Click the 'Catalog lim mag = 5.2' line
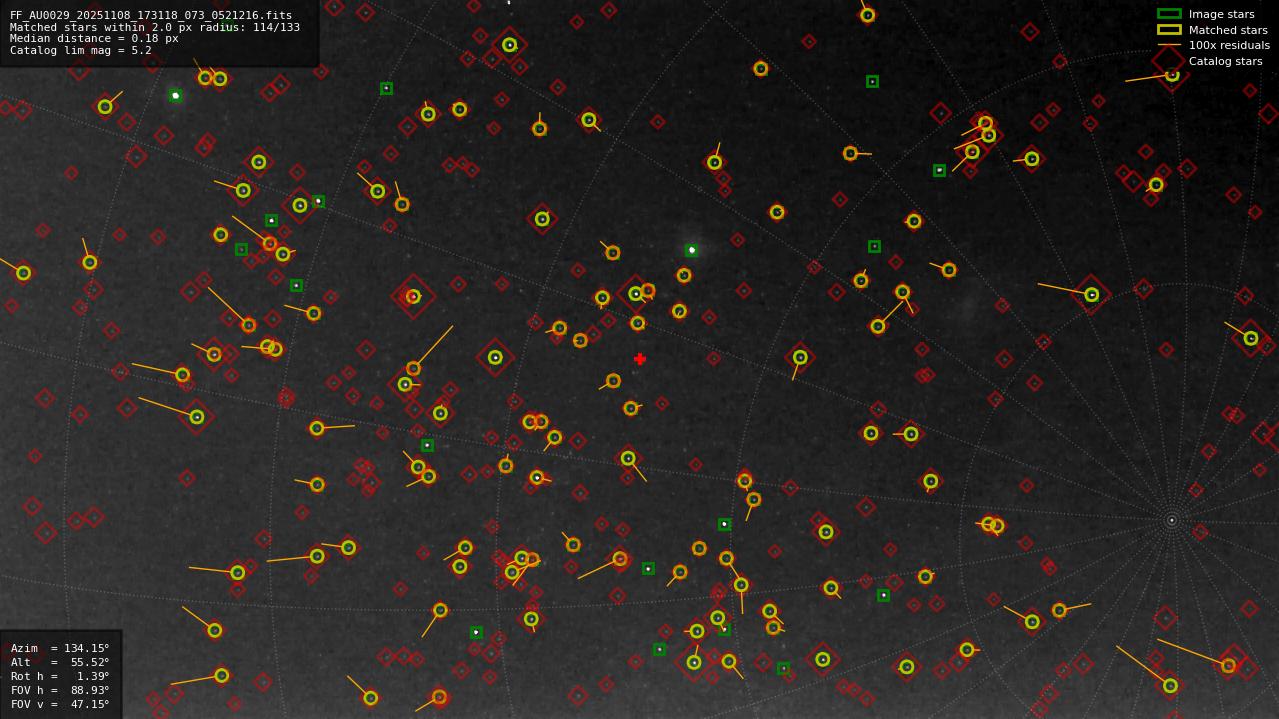The height and width of the screenshot is (719, 1279). tap(81, 50)
